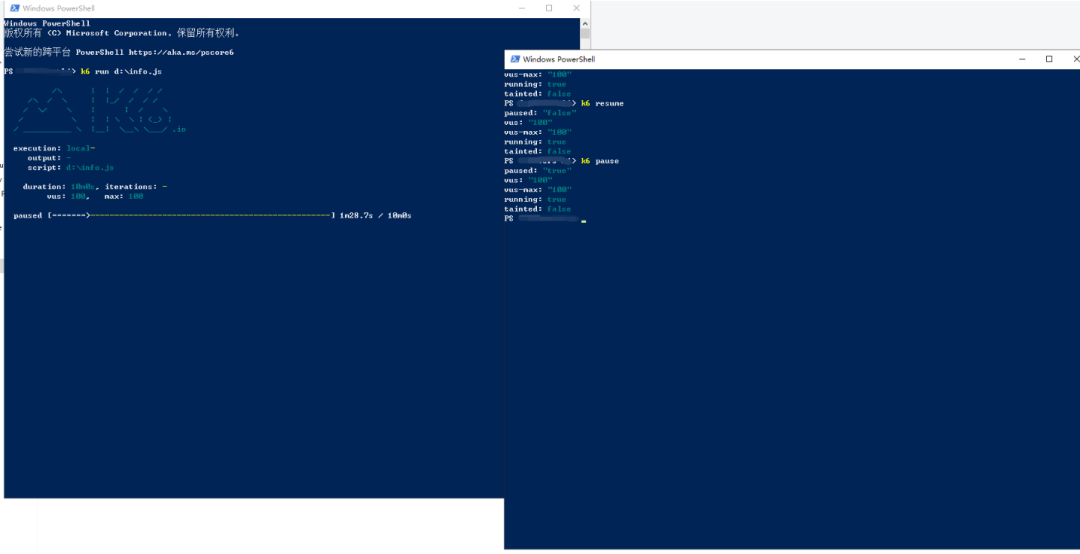Minimize the back PowerShell window
Screen dimensions: 1080x554
click(x=522, y=8)
